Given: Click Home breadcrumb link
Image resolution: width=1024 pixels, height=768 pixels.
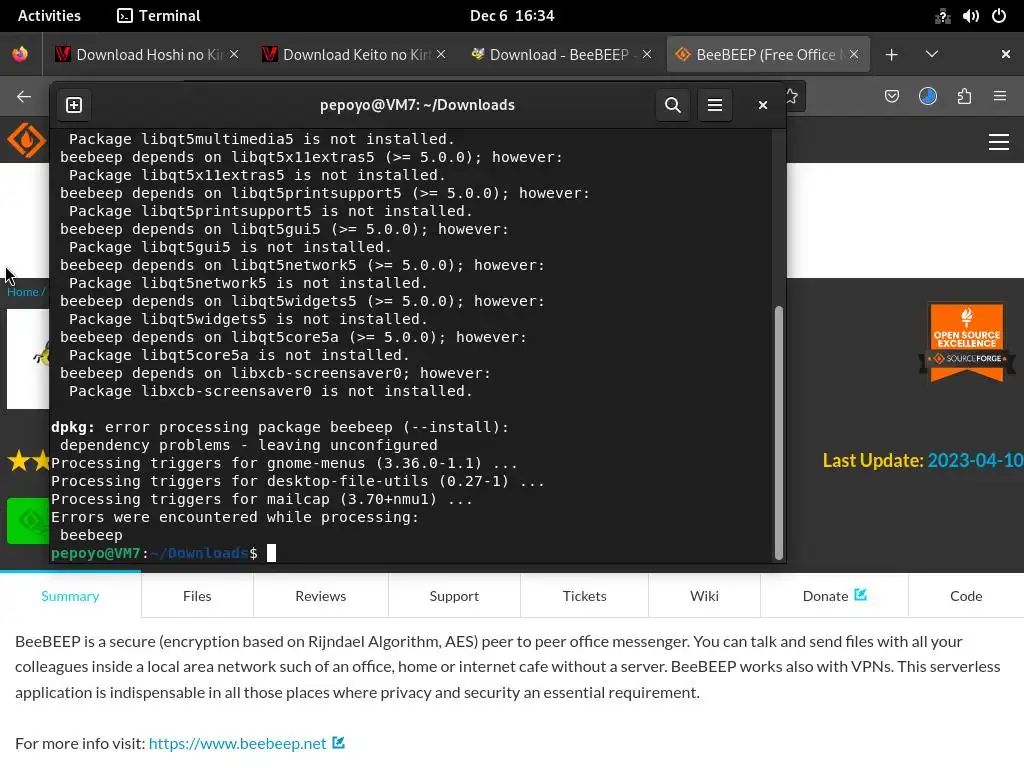Looking at the screenshot, I should click(x=23, y=292).
